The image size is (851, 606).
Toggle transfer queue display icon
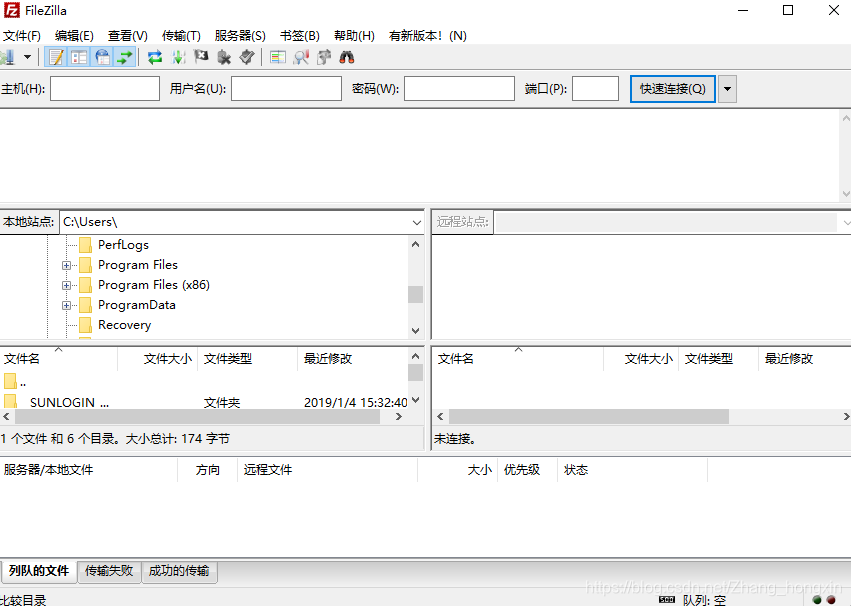125,57
